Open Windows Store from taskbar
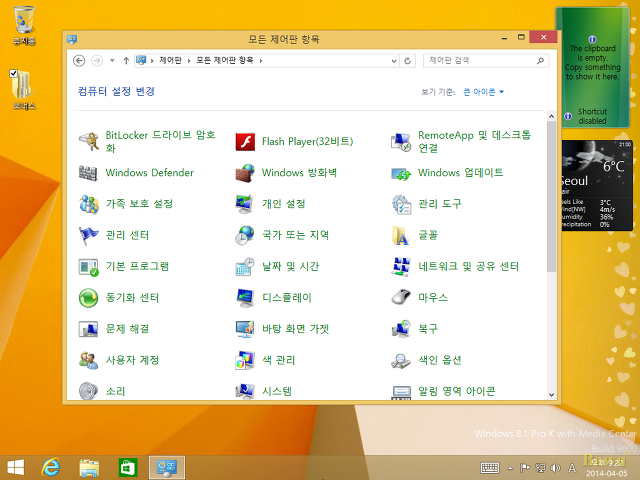Viewport: 640px width, 480px height. (x=128, y=468)
